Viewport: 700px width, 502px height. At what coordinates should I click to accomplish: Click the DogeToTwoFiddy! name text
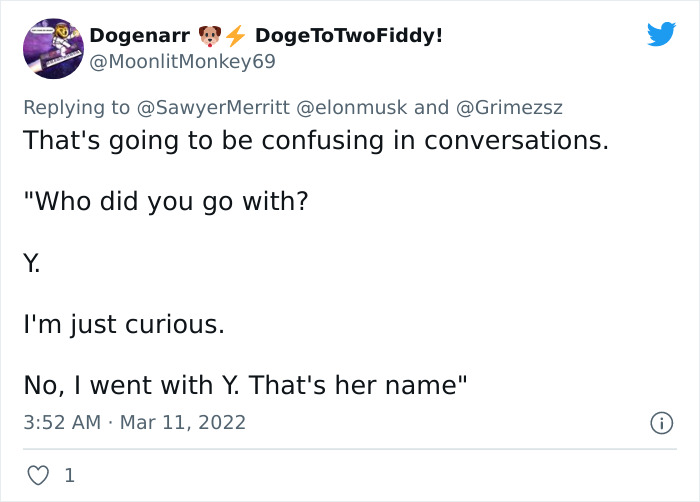[348, 36]
